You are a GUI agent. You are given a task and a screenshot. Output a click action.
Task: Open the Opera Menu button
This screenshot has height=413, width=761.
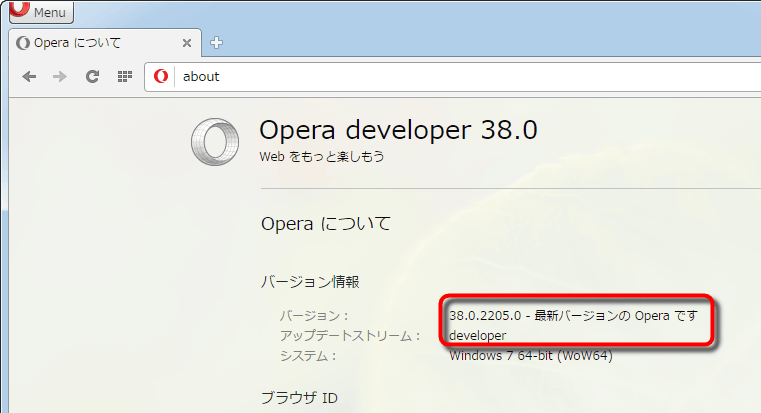(41, 12)
